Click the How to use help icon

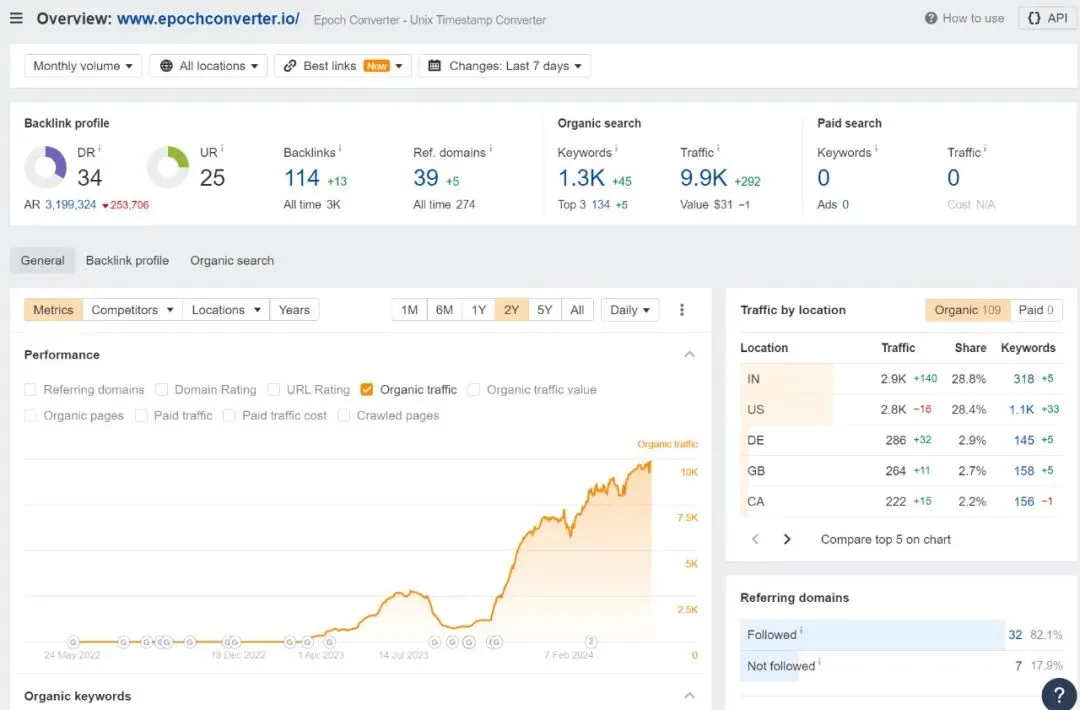(931, 19)
